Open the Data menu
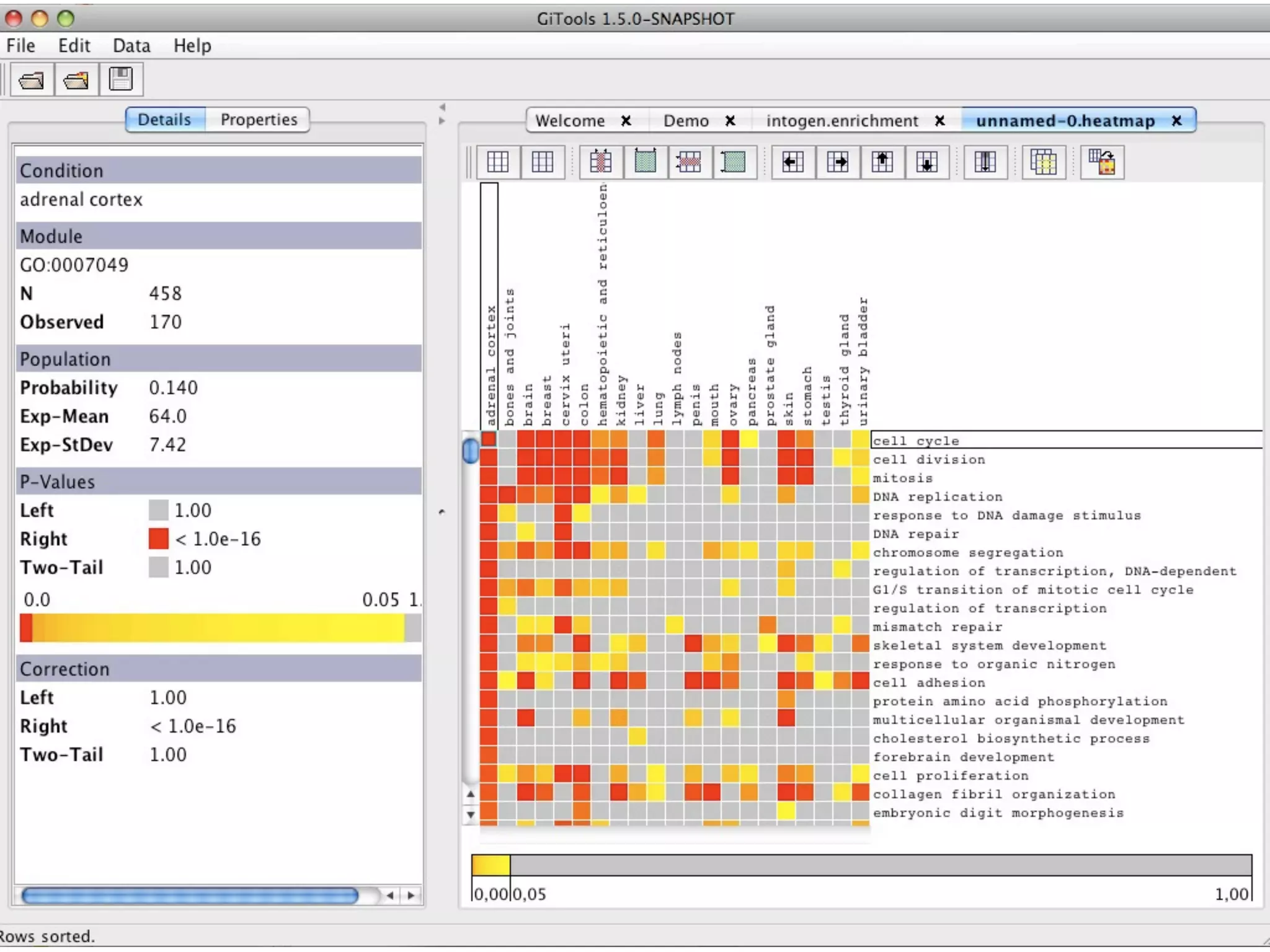 131,46
